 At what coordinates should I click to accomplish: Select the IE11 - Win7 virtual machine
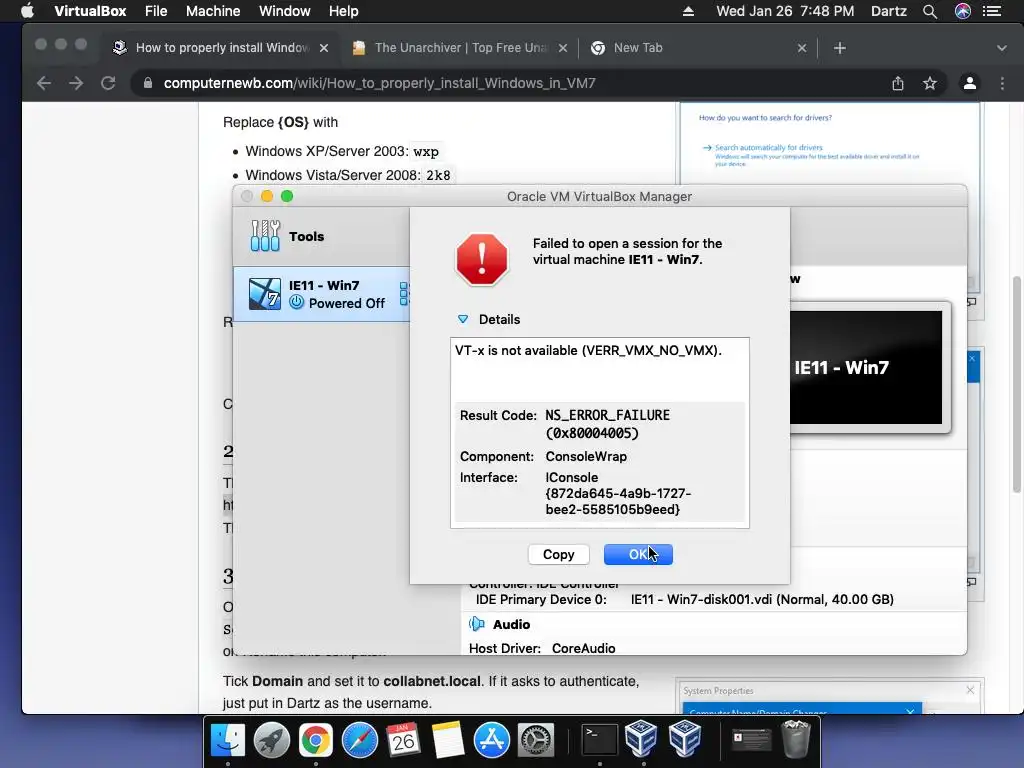tap(322, 294)
